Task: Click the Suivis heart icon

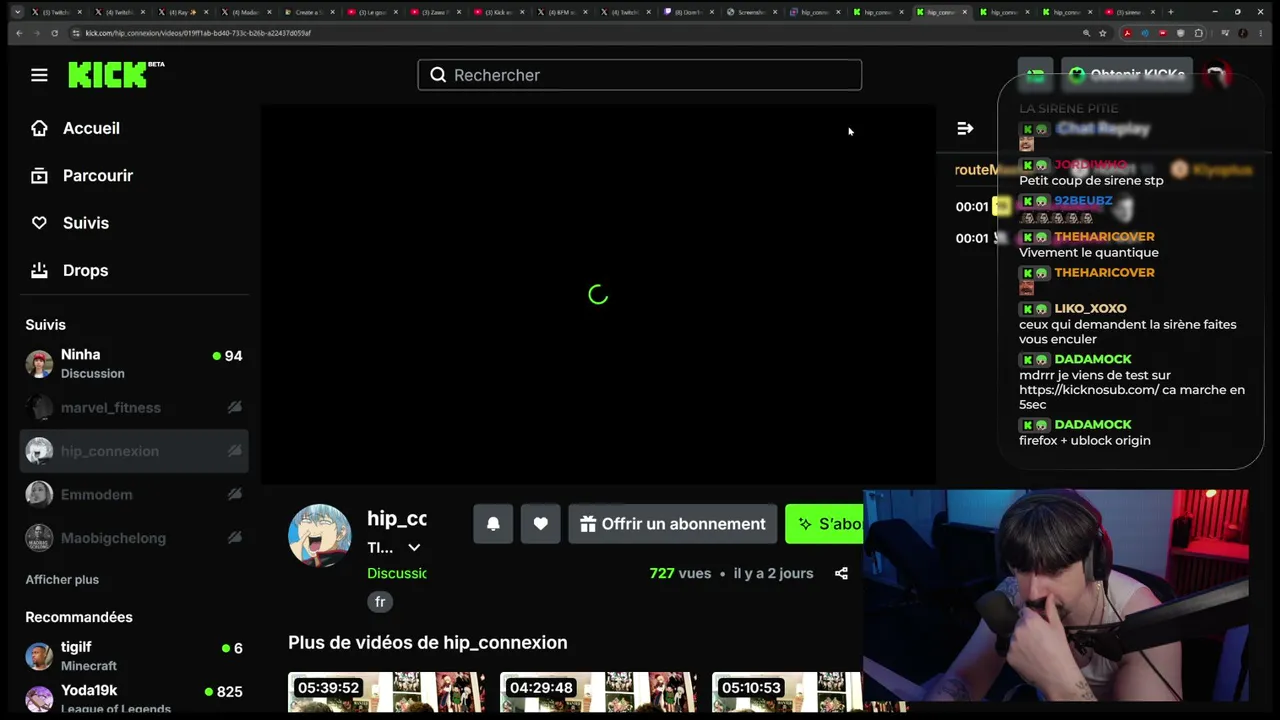Action: coord(39,223)
